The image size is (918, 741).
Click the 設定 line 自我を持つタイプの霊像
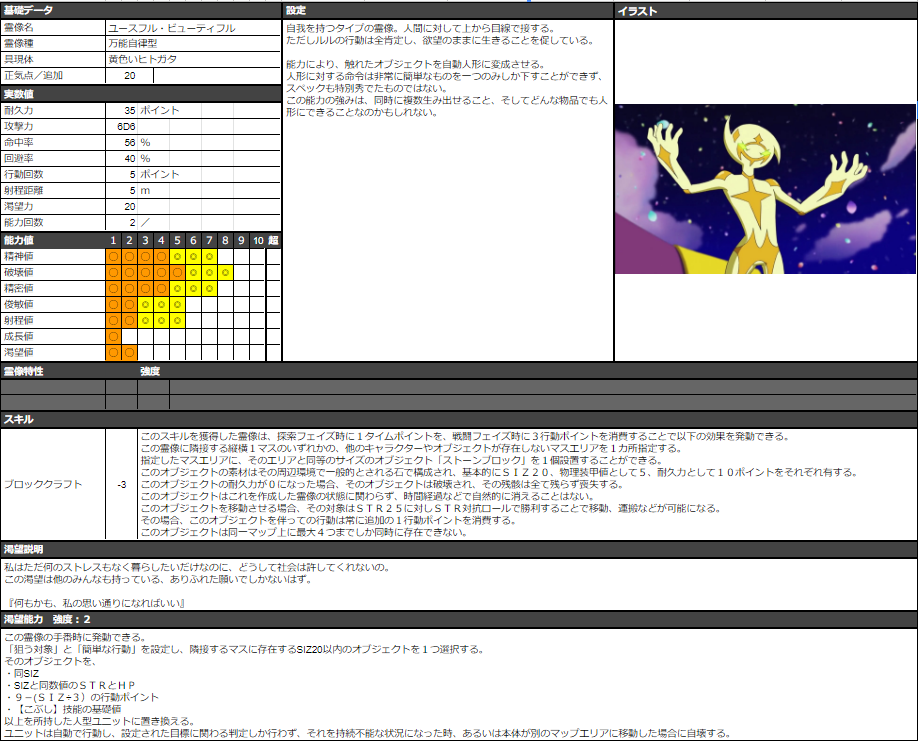tap(420, 28)
